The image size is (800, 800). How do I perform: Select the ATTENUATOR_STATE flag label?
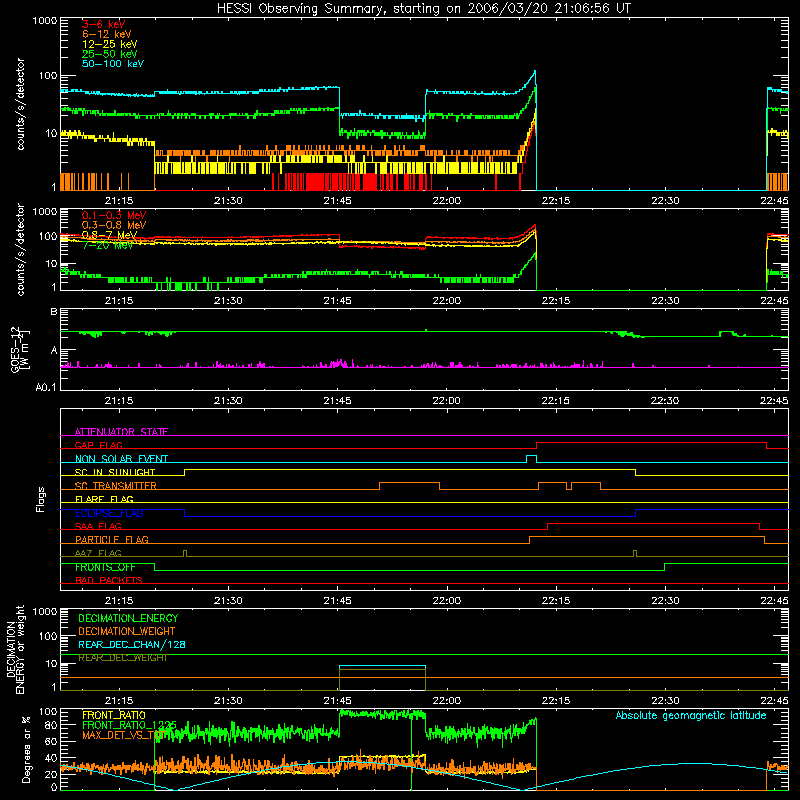(x=121, y=432)
